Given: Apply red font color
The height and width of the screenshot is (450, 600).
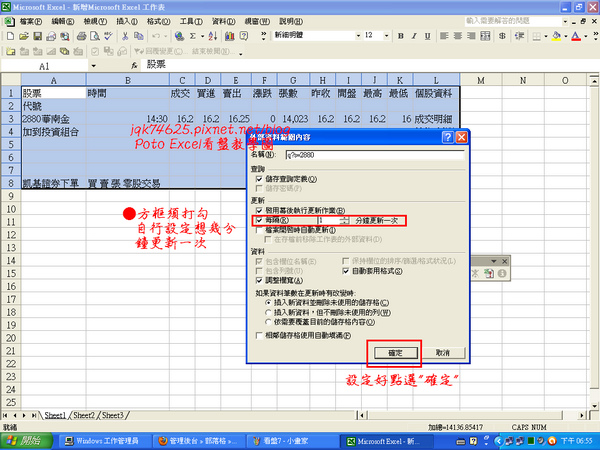Looking at the screenshot, I should click(x=576, y=36).
